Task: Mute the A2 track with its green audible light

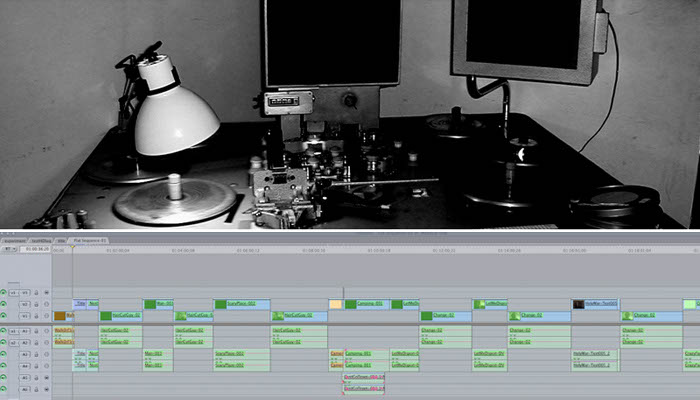Action: tap(3, 342)
